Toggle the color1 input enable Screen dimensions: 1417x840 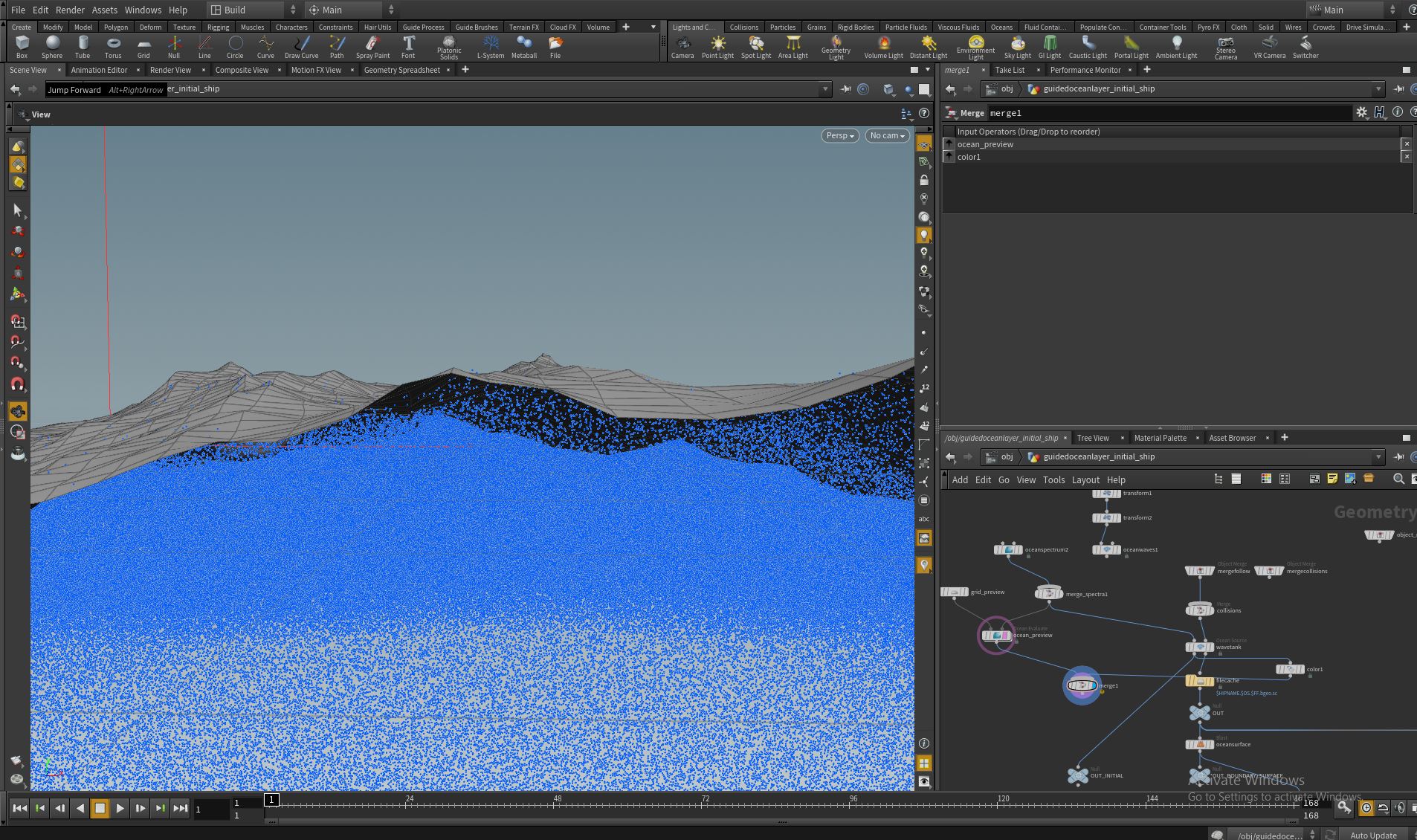(x=949, y=157)
